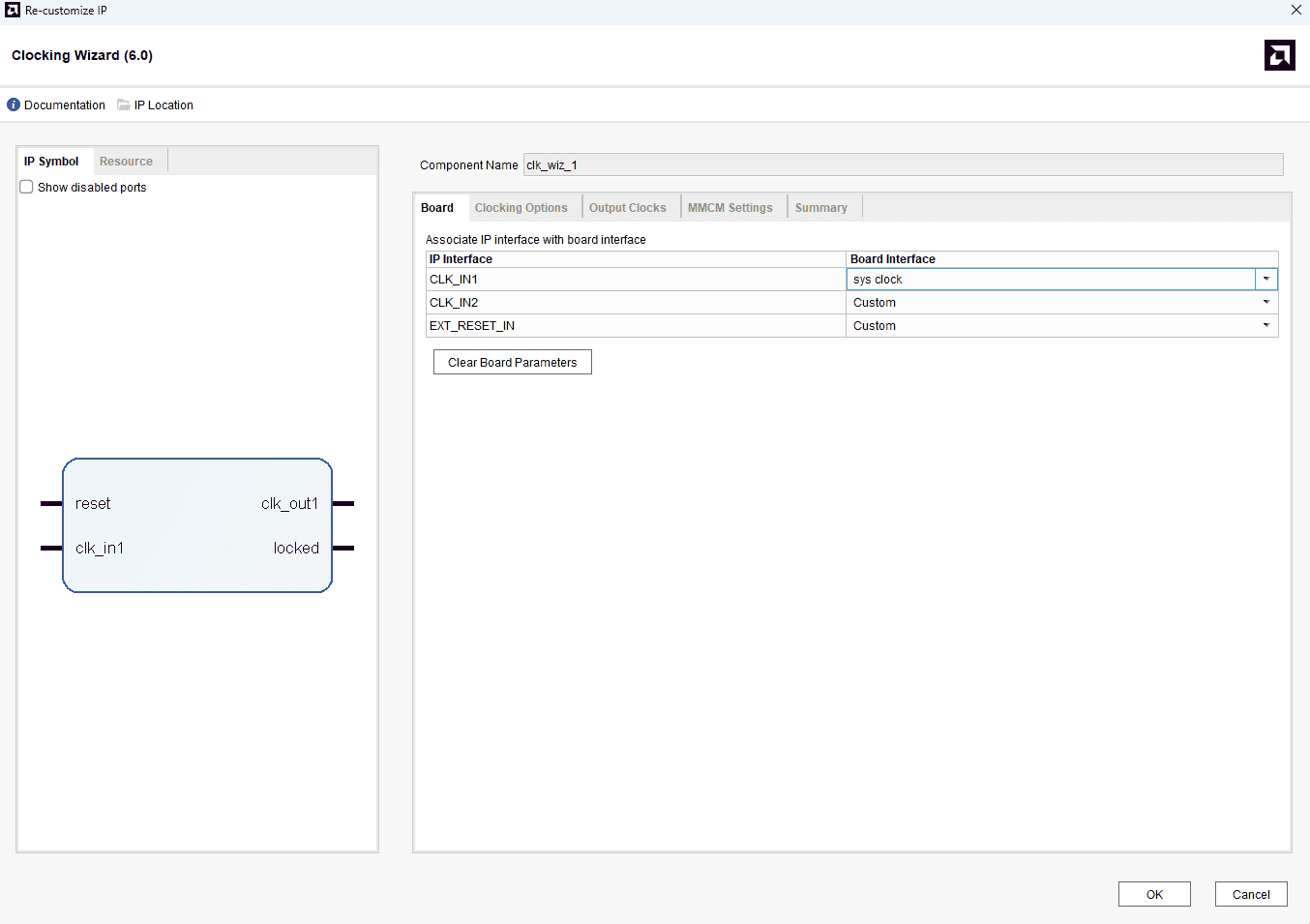View the Summary tab

coord(820,208)
